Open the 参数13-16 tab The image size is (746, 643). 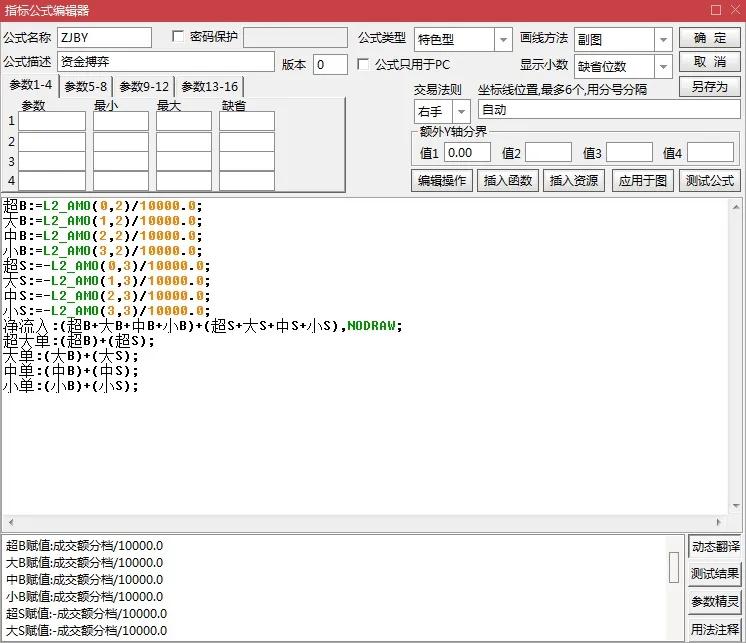pyautogui.click(x=209, y=87)
